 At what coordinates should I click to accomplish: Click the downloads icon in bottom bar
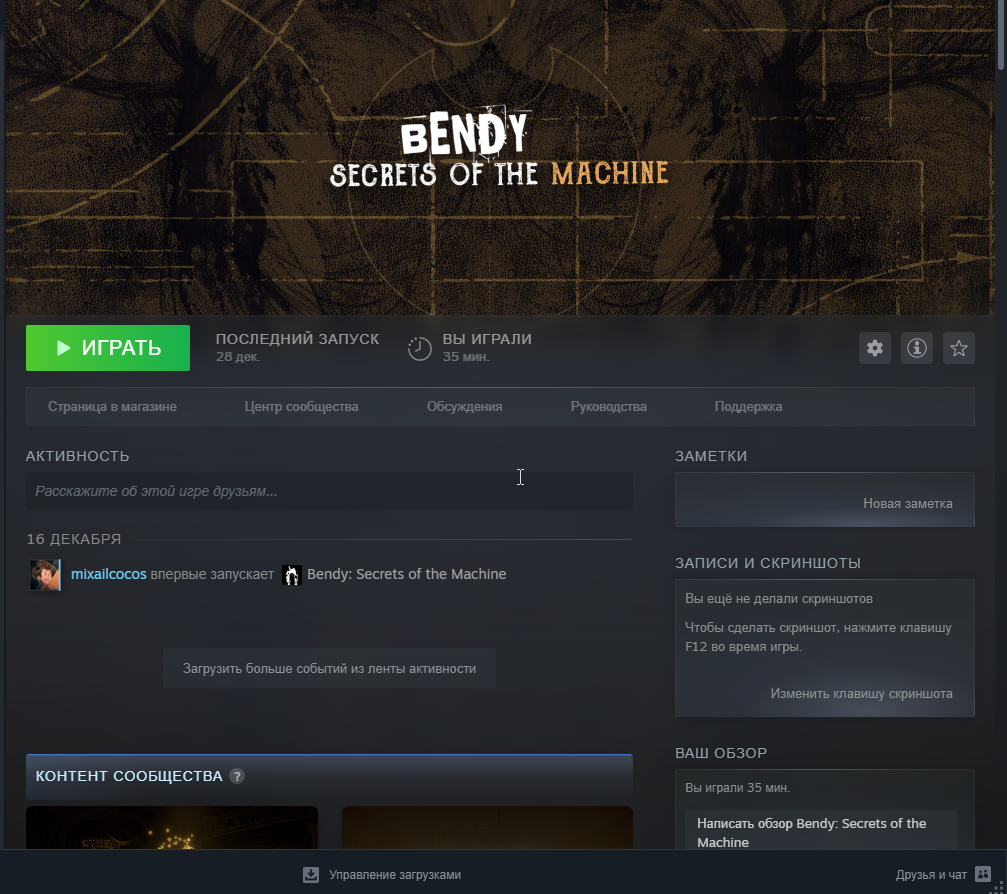pos(311,875)
